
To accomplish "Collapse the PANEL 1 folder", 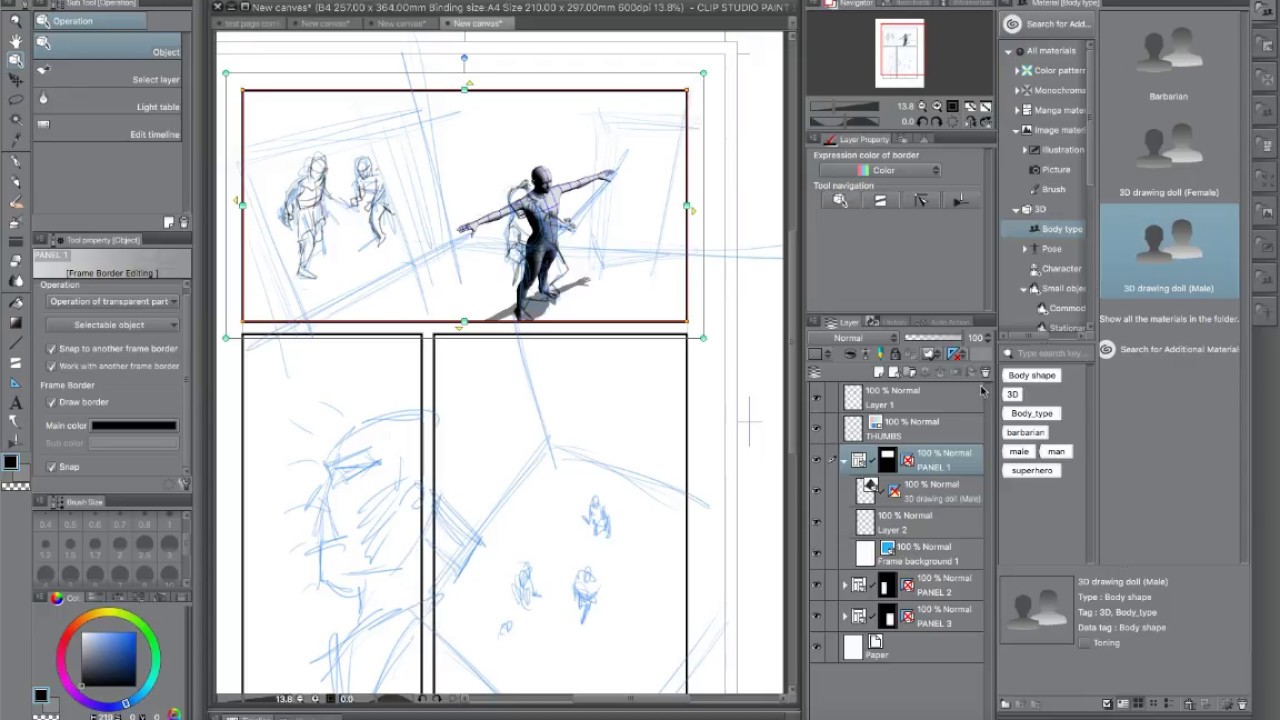I will pyautogui.click(x=844, y=461).
